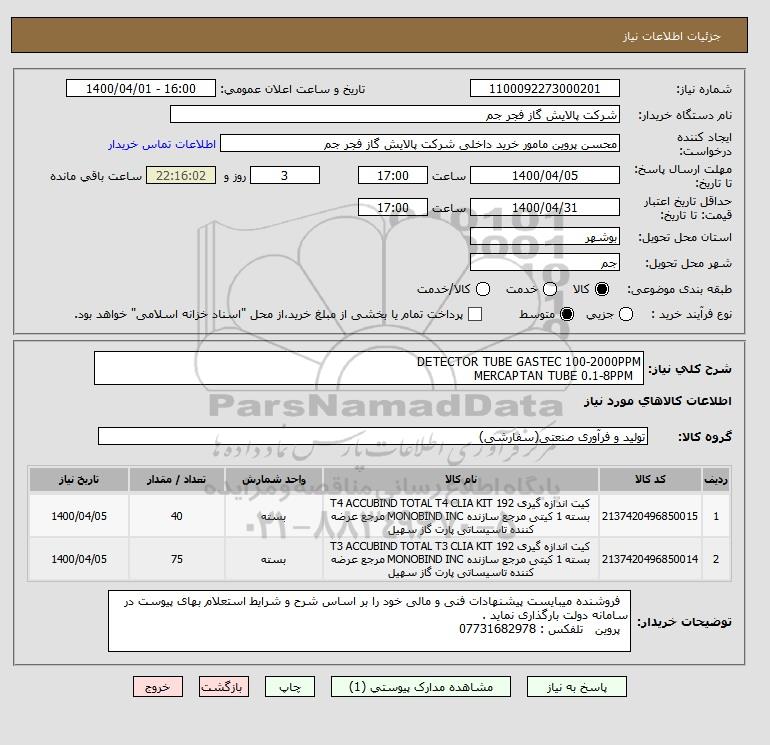Click the اطلاعات کالاهای مورد نیاز heading
The height and width of the screenshot is (745, 770).
(x=658, y=401)
